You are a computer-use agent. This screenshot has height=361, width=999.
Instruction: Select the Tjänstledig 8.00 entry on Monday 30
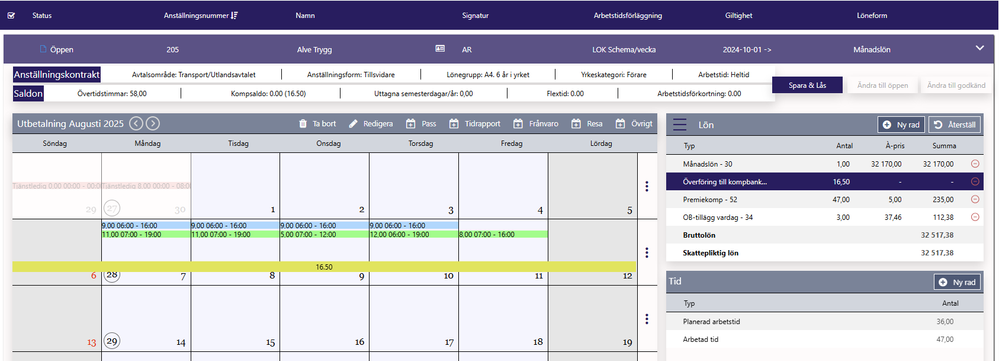(x=146, y=186)
